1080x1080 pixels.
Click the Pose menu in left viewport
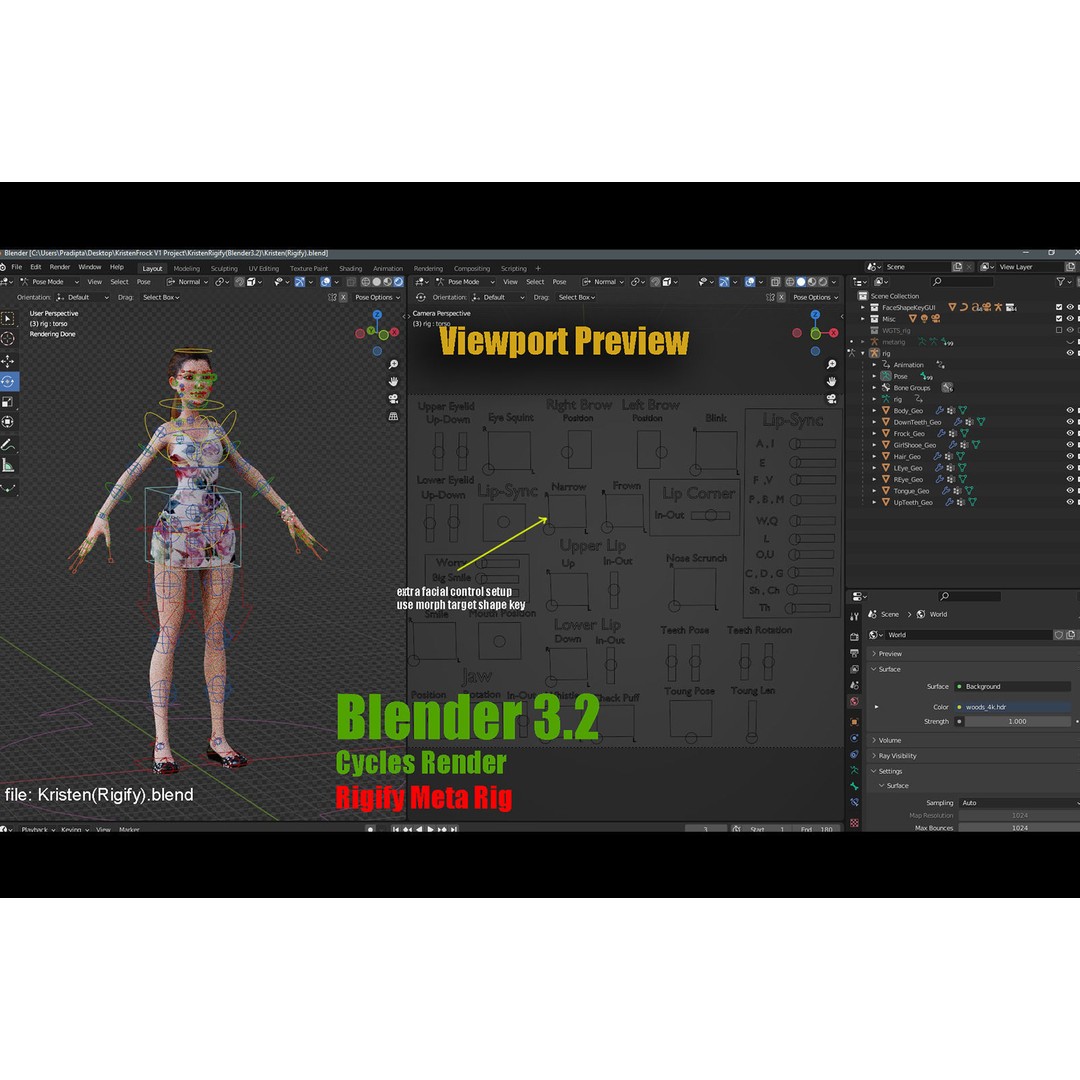click(143, 282)
